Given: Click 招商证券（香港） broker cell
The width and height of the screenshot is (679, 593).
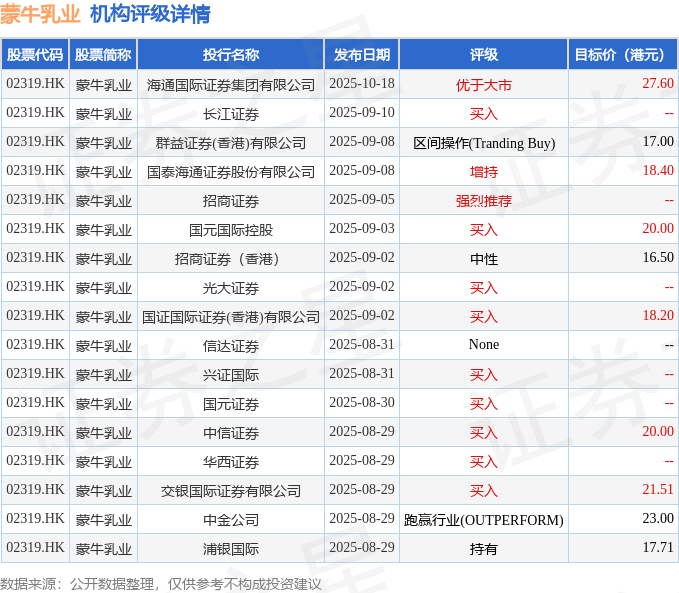Looking at the screenshot, I should tap(231, 259).
